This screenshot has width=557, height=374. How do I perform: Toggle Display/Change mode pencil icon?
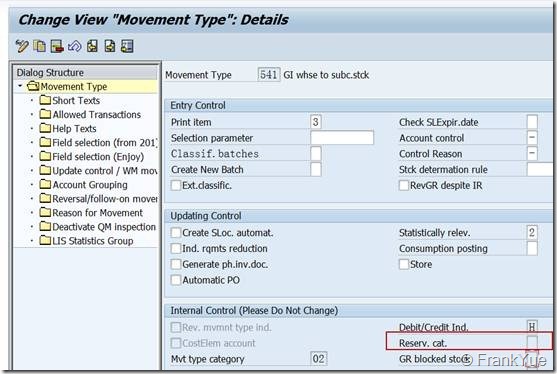(x=22, y=46)
